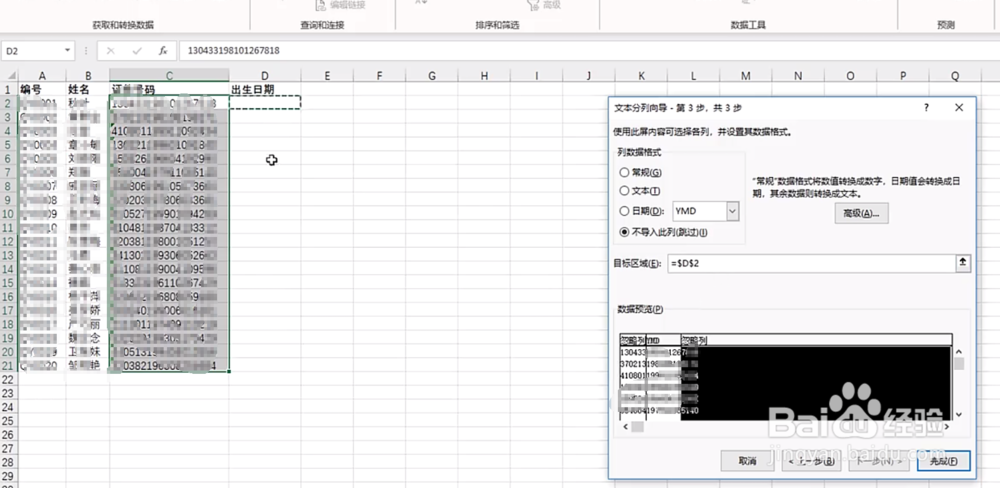Click cell B1 containing 姓名
Image resolution: width=1000 pixels, height=488 pixels.
coord(88,90)
